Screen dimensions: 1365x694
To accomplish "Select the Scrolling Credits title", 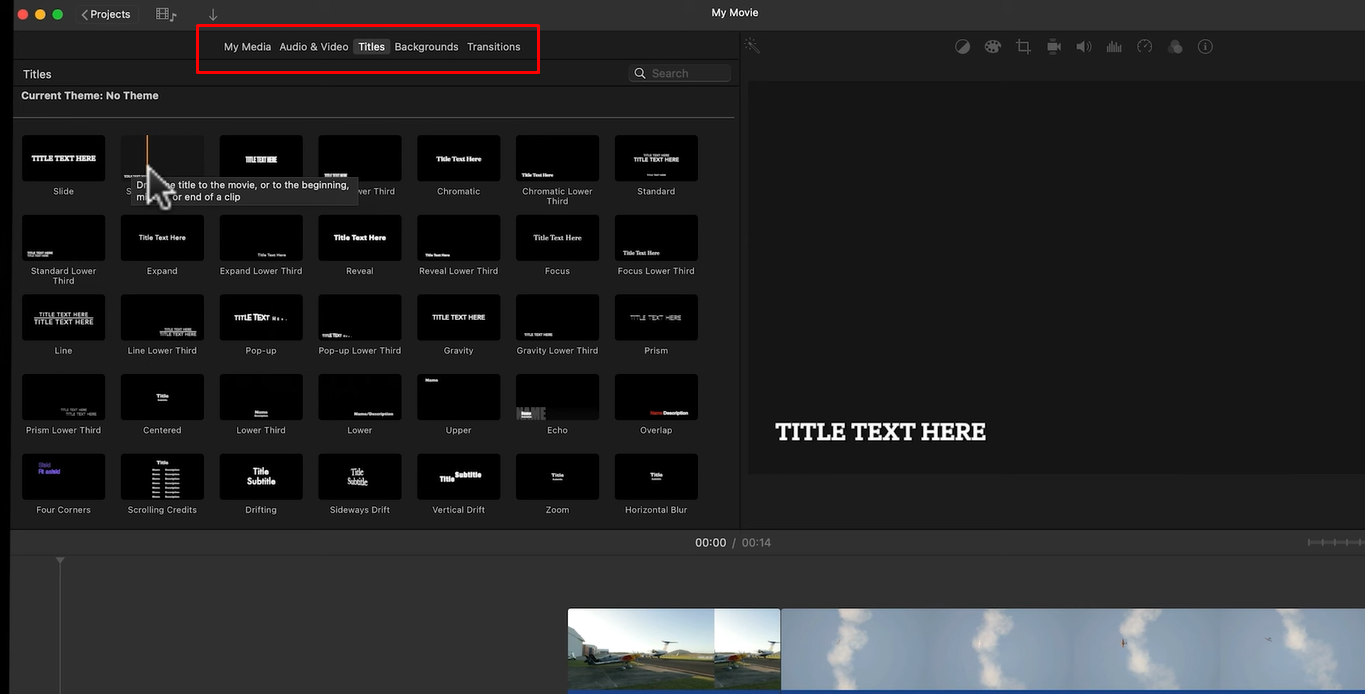I will coord(161,477).
